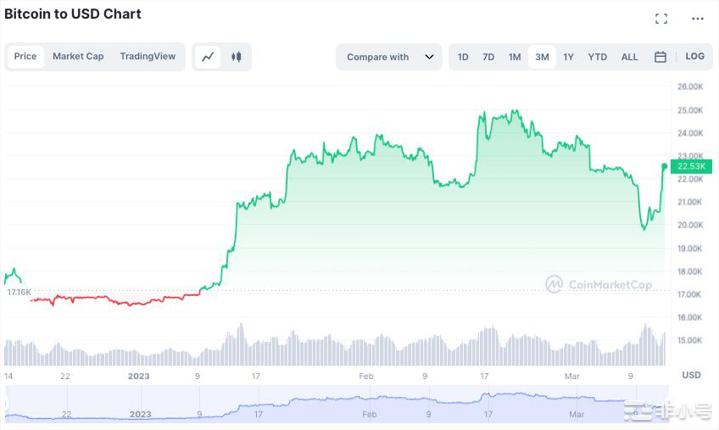719x430 pixels.
Task: Select the 1D time range
Action: (463, 57)
